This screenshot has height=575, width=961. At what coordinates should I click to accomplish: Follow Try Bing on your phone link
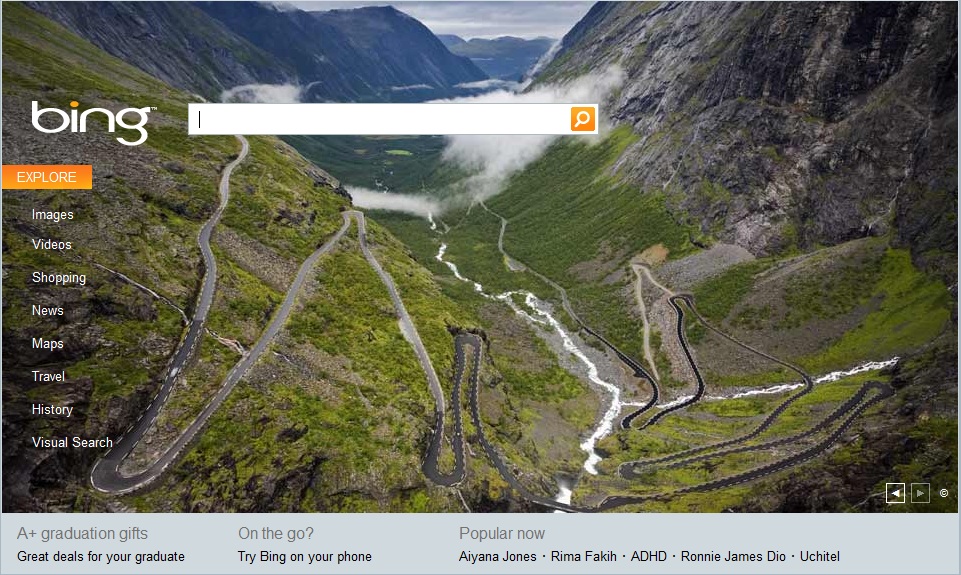(305, 557)
